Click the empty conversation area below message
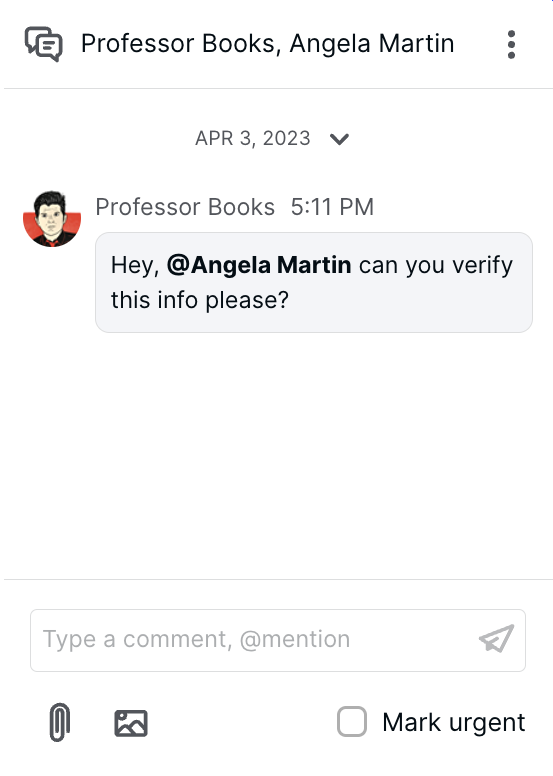Screen dimensions: 553x776 pos(277,455)
